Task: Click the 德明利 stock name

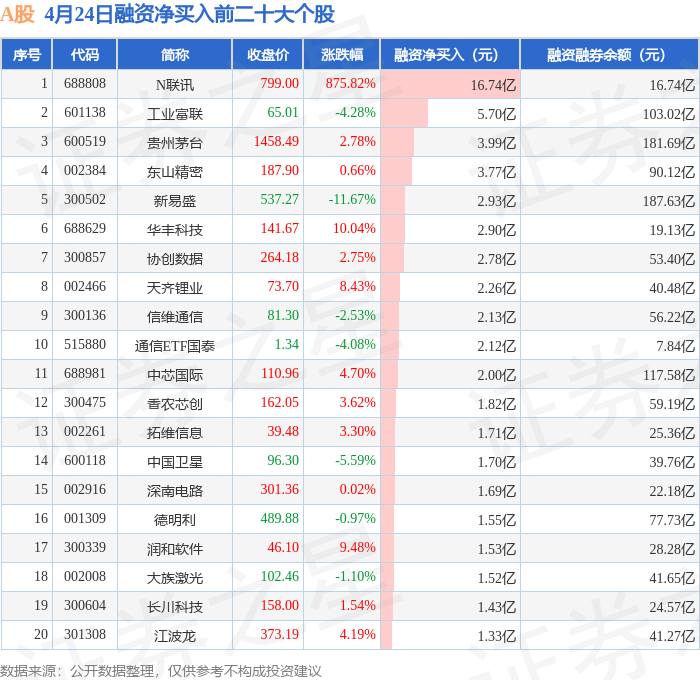Action: 175,519
